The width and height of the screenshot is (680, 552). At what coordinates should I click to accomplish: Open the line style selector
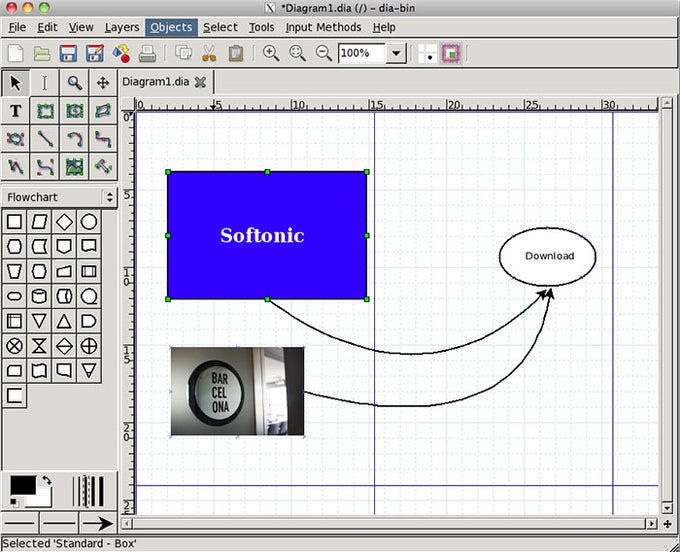click(x=59, y=523)
